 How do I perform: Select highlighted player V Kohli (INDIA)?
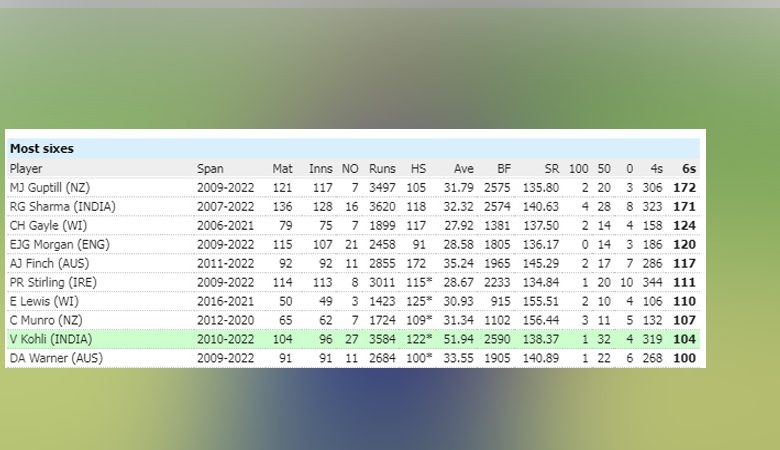[x=51, y=339]
